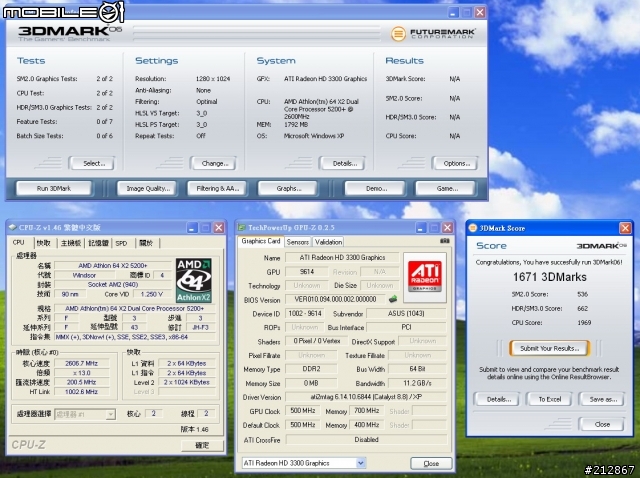
Task: Click the Windsor code name value
Action: coord(84,275)
